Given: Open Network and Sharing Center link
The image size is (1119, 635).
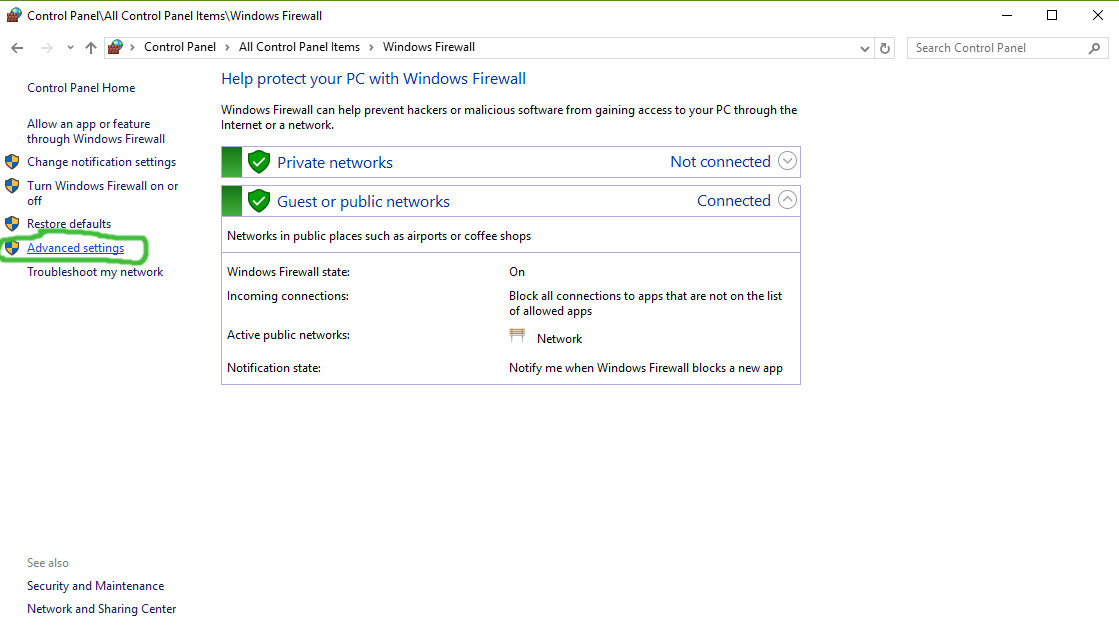Looking at the screenshot, I should 101,609.
